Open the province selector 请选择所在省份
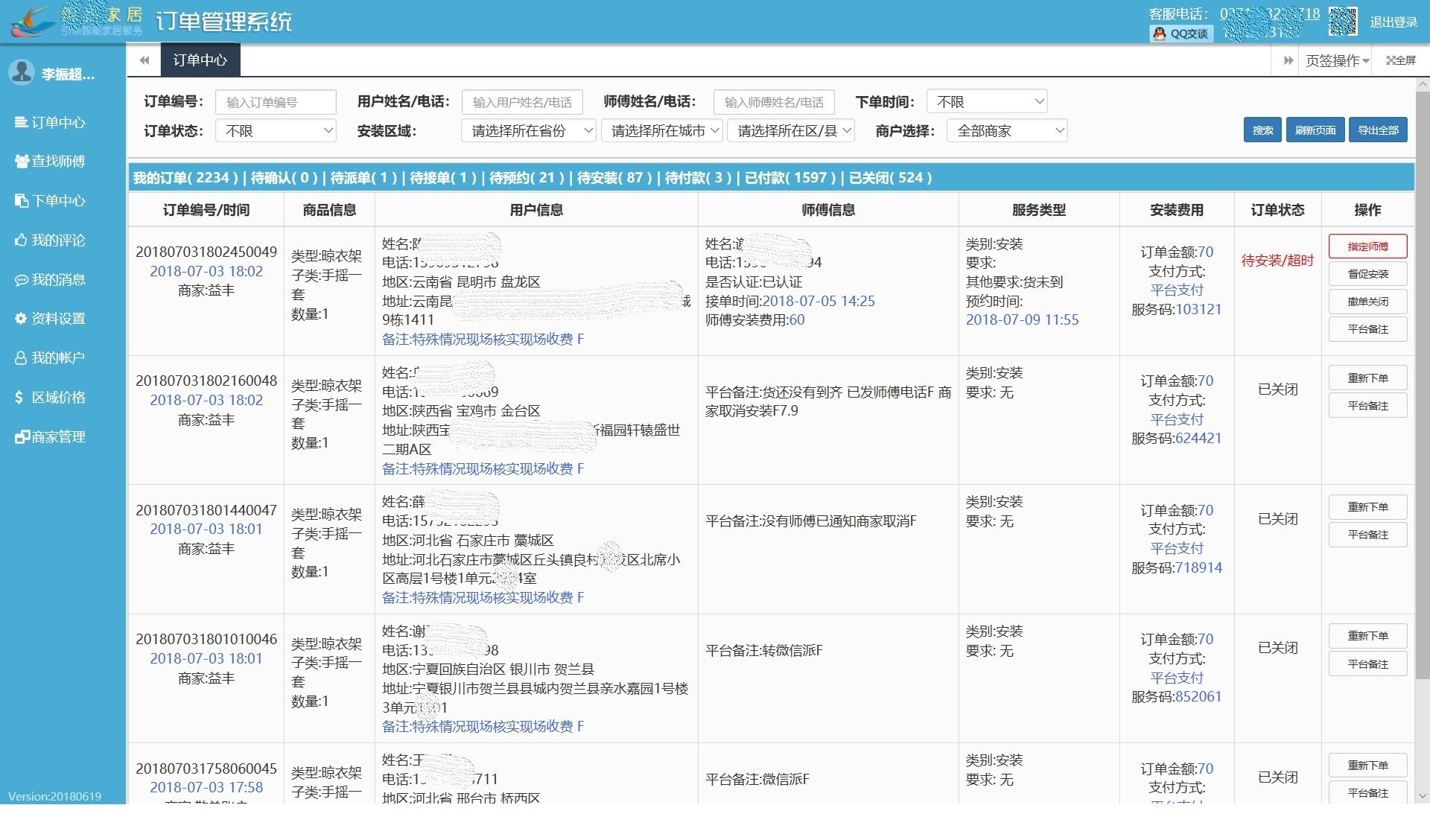 (x=528, y=130)
